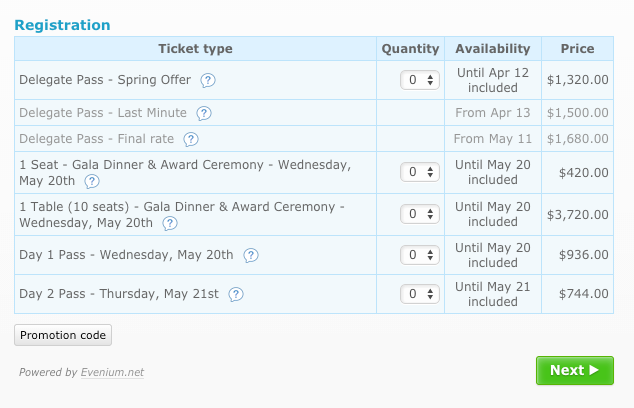Show info for 1 Table (10 seats) ticket
The width and height of the screenshot is (634, 408).
(170, 223)
